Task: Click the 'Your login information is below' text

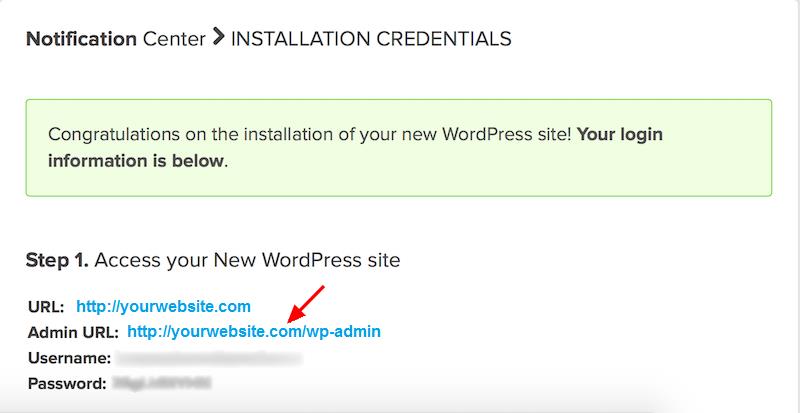Action: pos(355,148)
